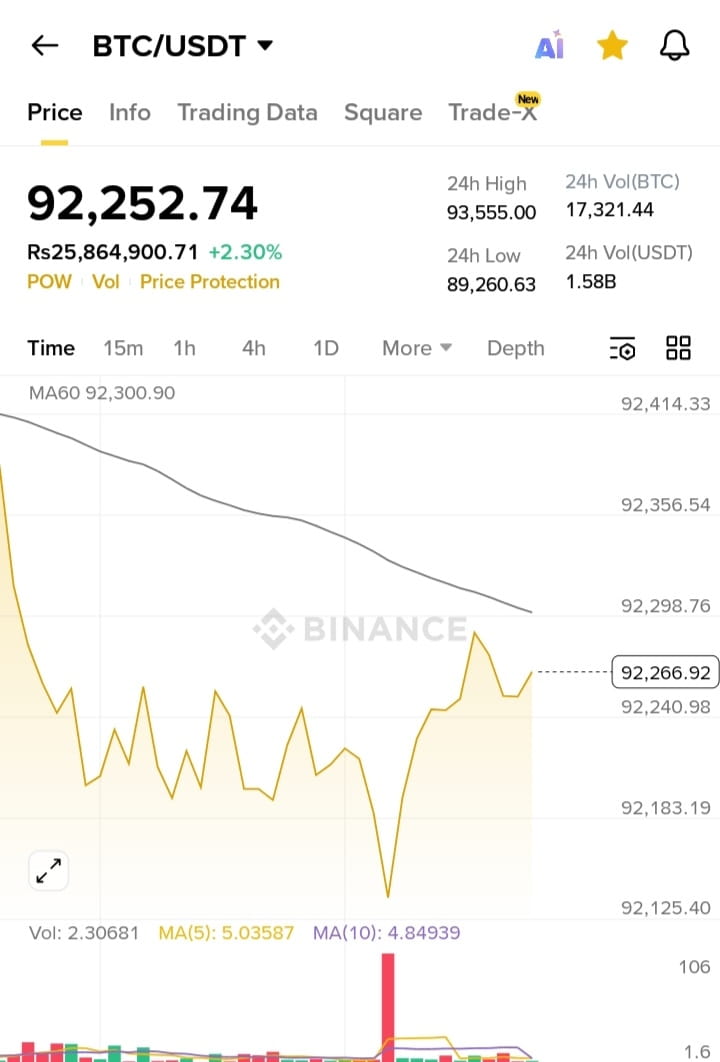Viewport: 720px width, 1062px height.
Task: Go to the Square tab
Action: click(x=383, y=112)
